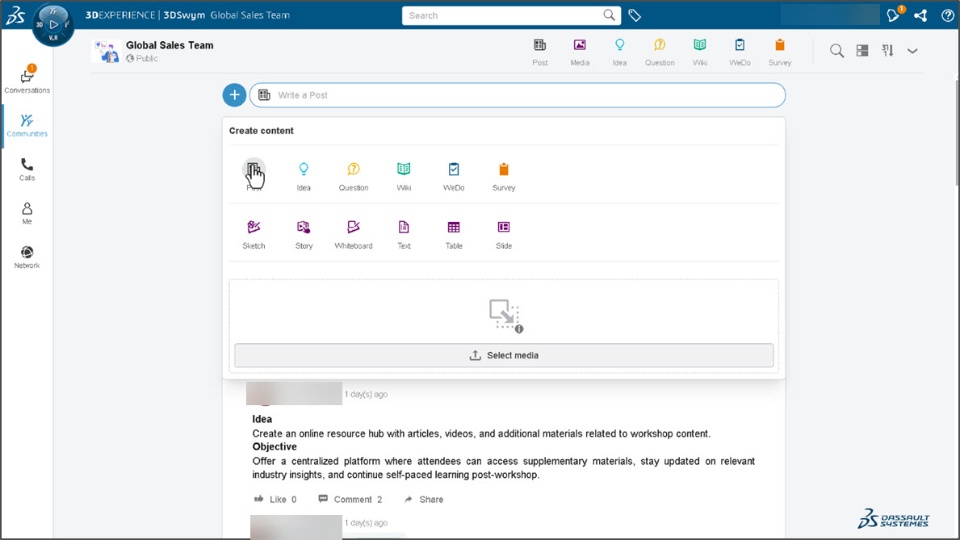Click the Write a Post input field

(x=517, y=95)
